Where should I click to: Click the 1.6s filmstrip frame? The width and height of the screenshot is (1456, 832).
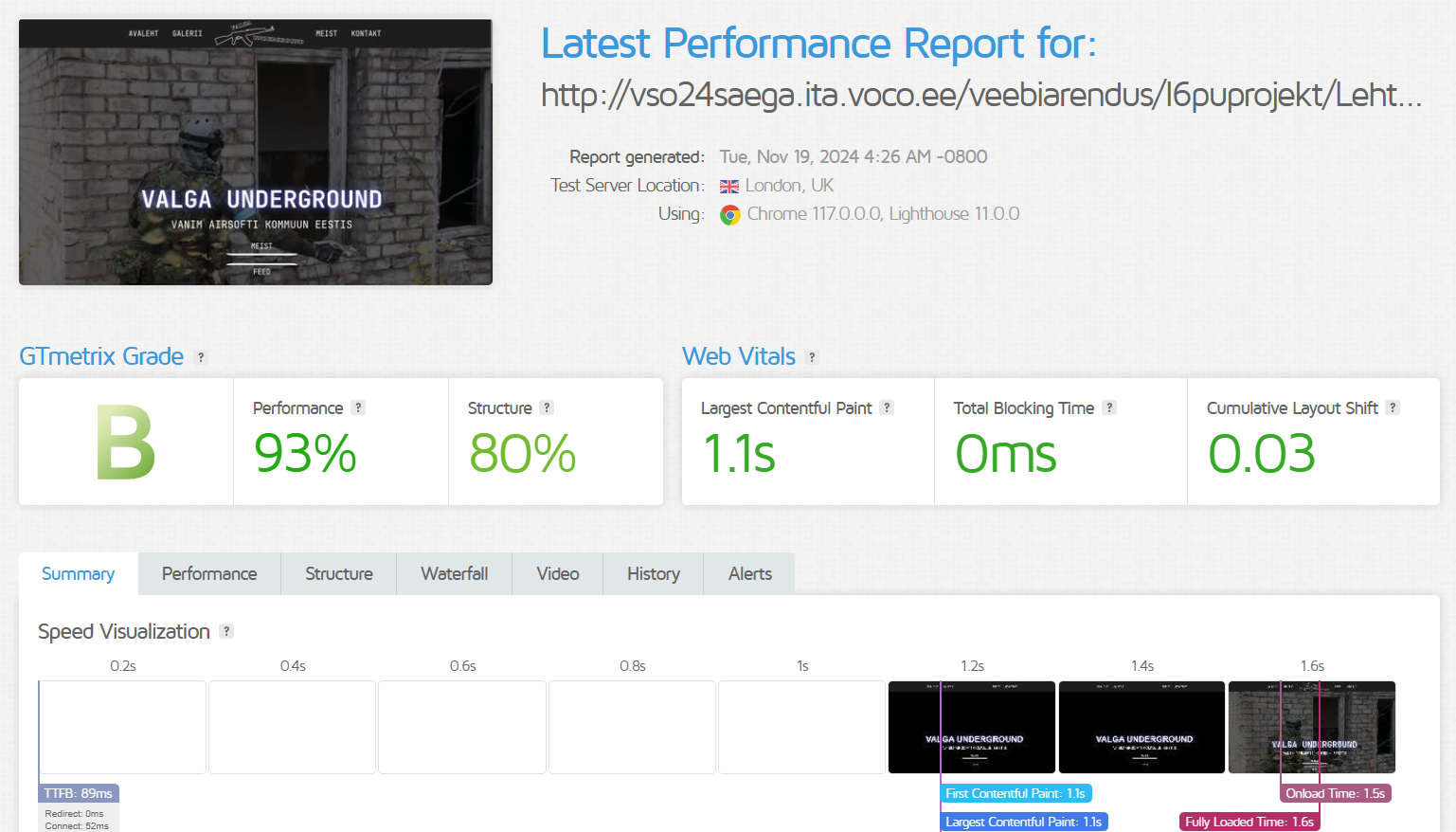click(x=1311, y=727)
